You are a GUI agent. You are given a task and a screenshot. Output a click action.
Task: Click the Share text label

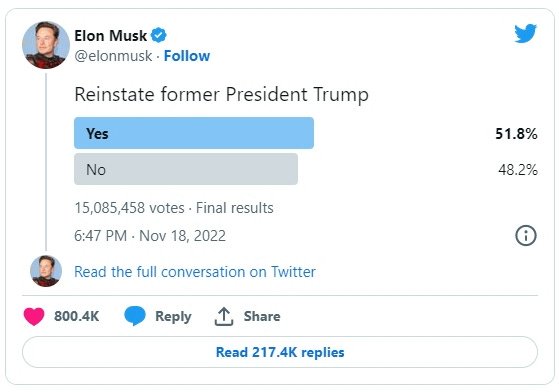tap(262, 316)
